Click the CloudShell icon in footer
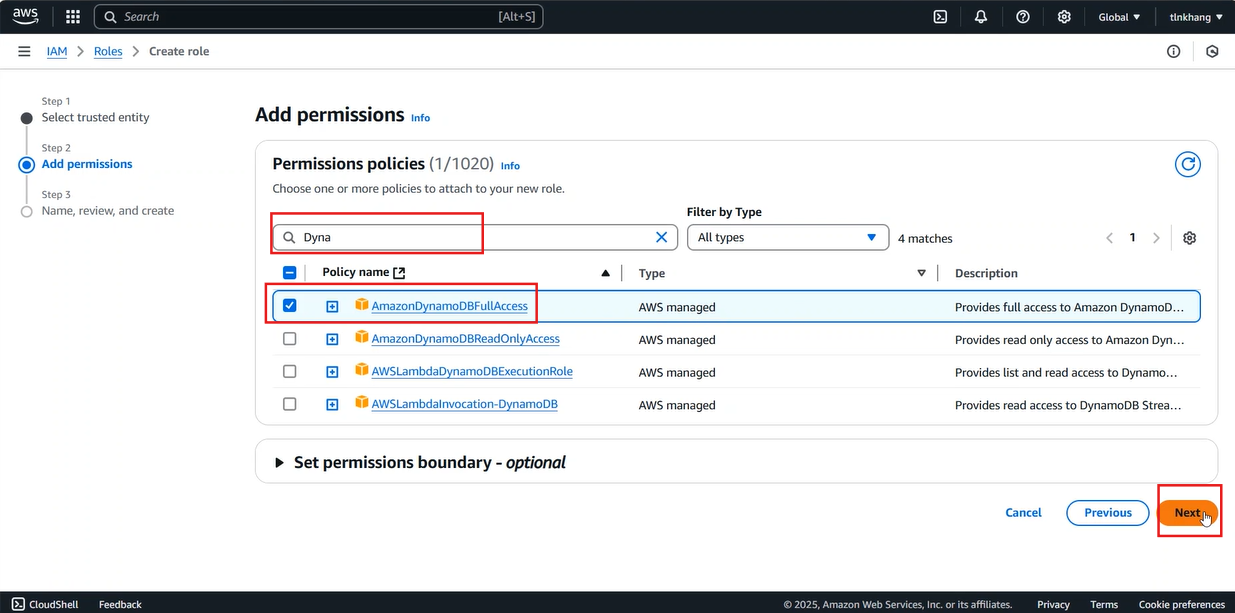This screenshot has height=613, width=1235. click(x=18, y=604)
